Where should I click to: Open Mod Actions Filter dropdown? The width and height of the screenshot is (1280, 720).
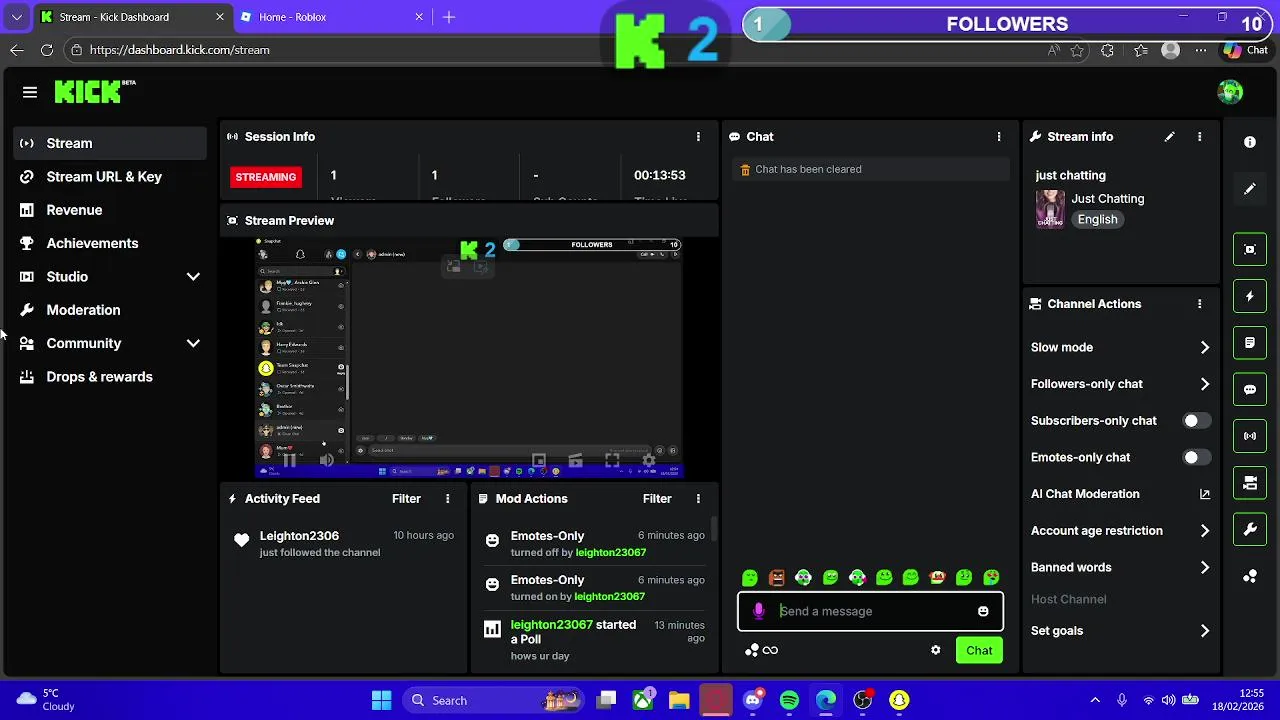point(657,499)
